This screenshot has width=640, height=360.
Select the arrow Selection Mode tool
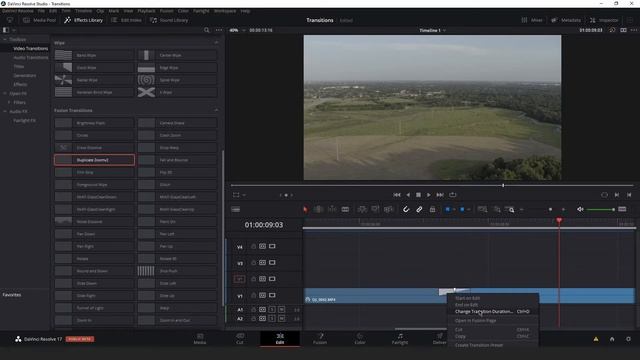[x=305, y=209]
